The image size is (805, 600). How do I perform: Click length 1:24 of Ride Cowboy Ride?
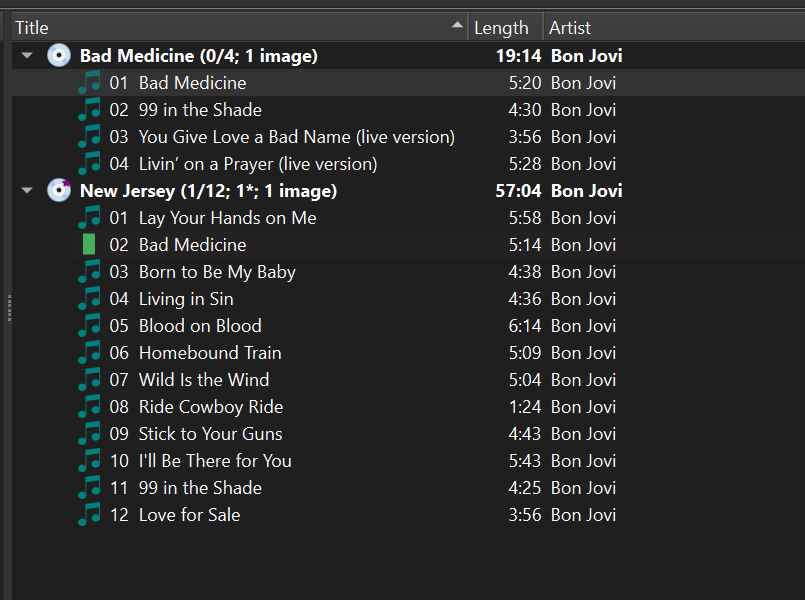525,407
